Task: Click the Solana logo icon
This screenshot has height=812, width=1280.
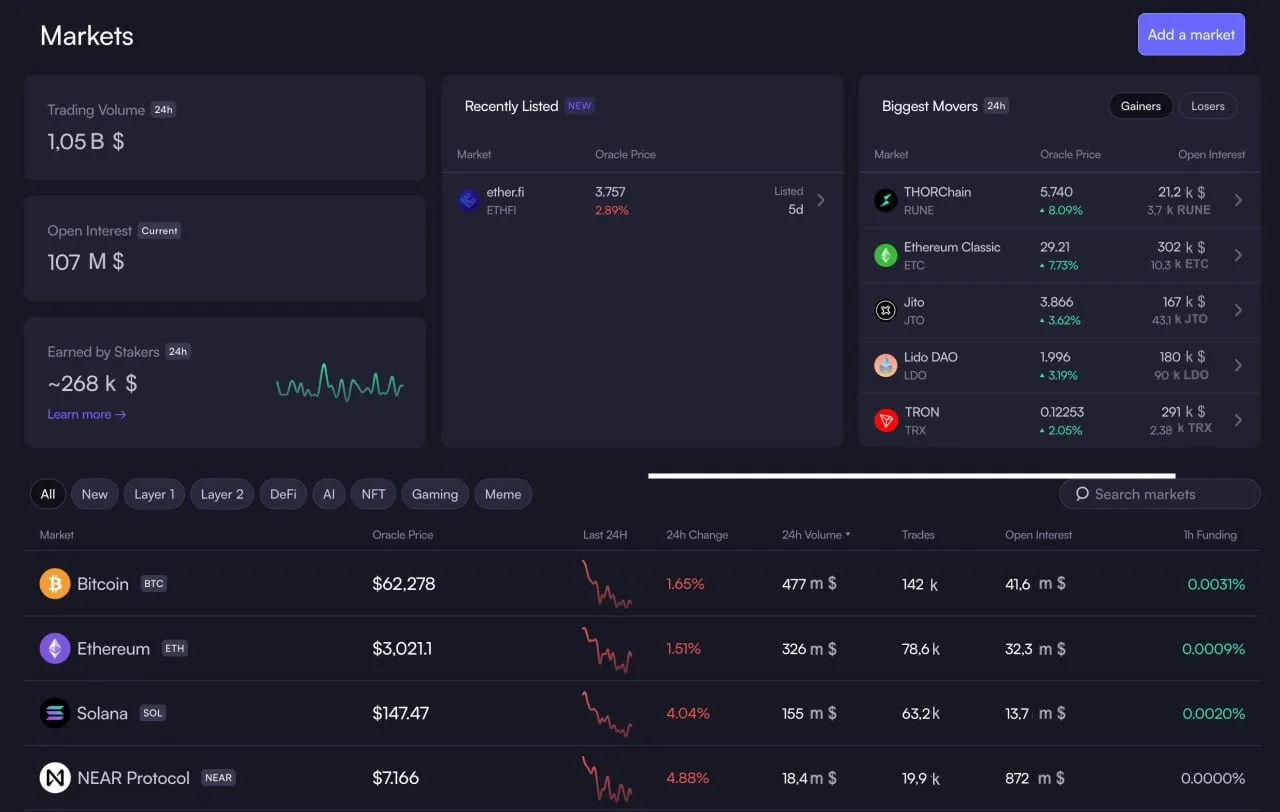Action: (55, 713)
